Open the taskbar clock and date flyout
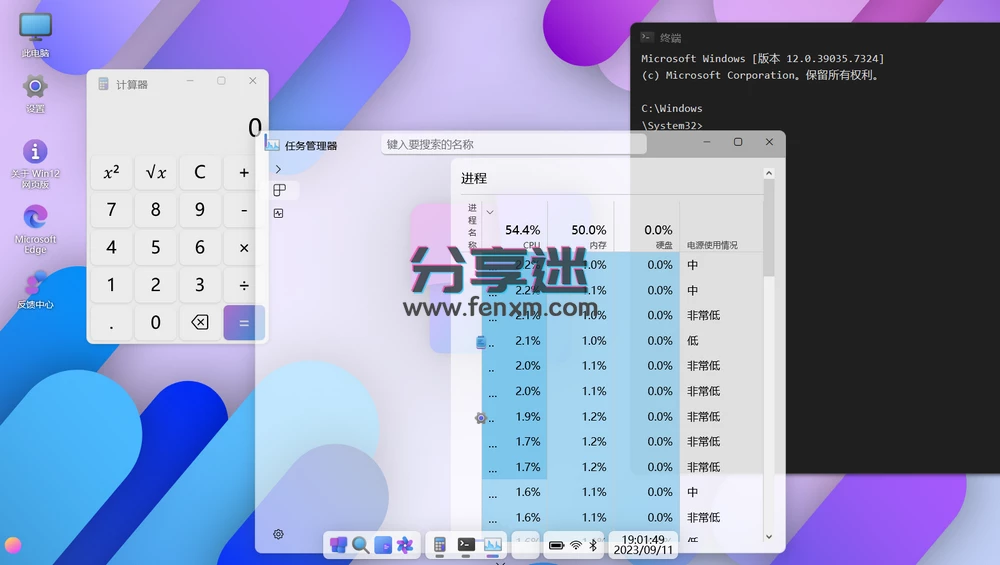 644,545
